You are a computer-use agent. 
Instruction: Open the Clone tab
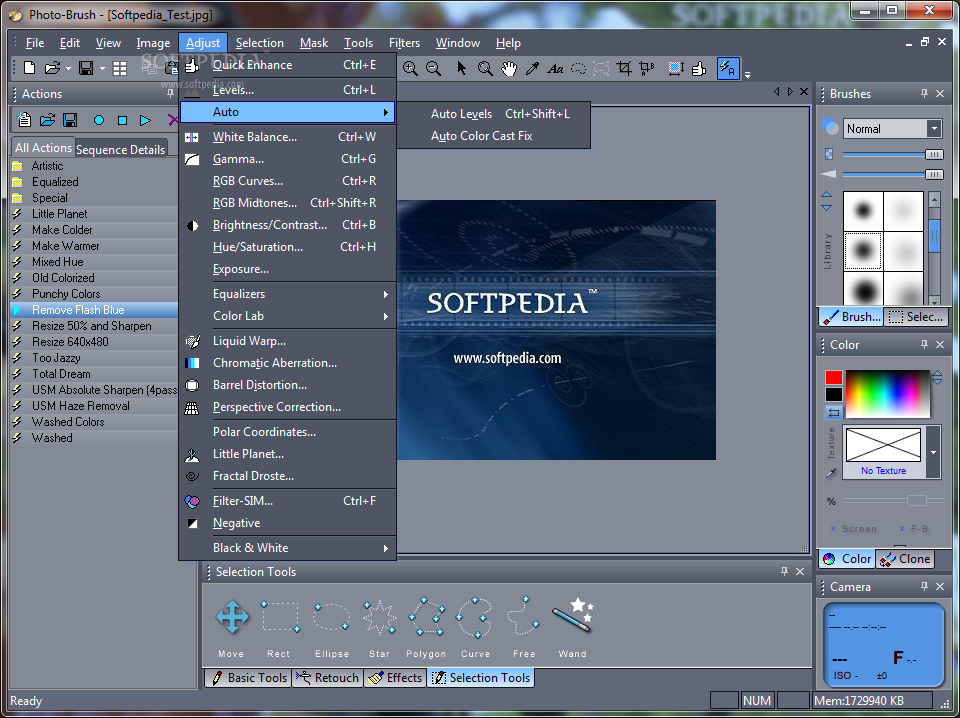[x=906, y=558]
